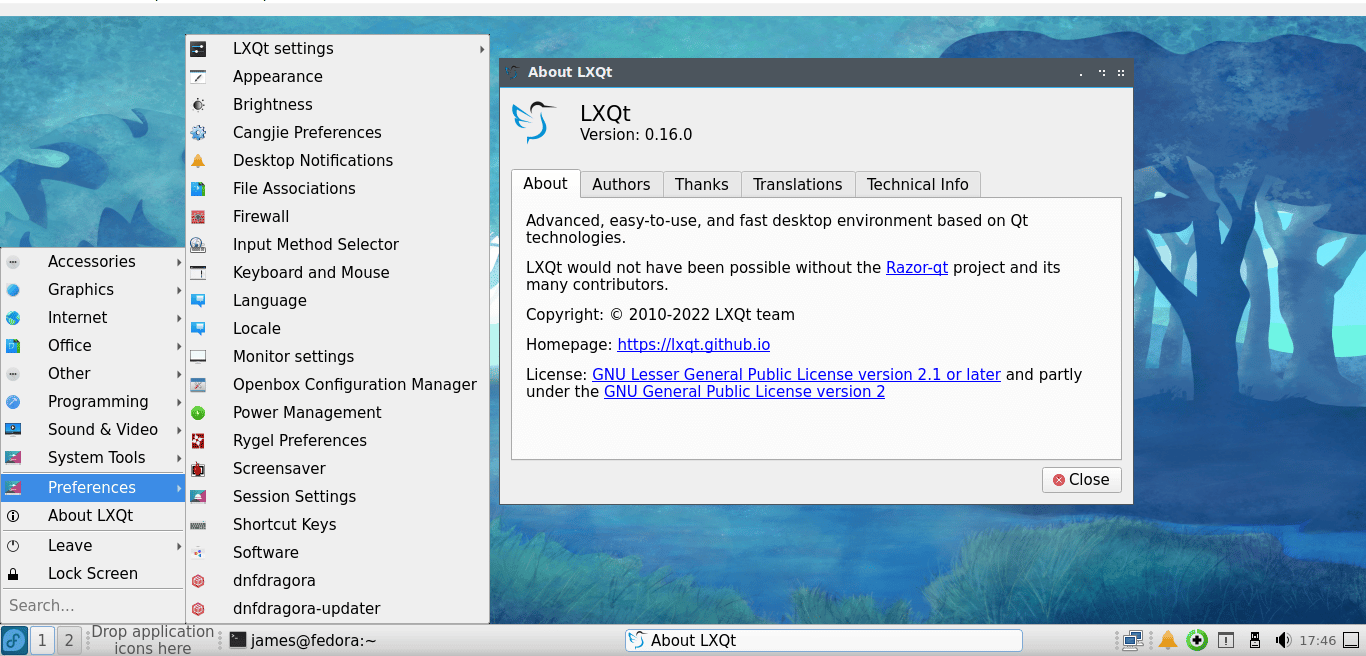Switch to workspace 2 in the panel
The height and width of the screenshot is (656, 1366).
[68, 640]
